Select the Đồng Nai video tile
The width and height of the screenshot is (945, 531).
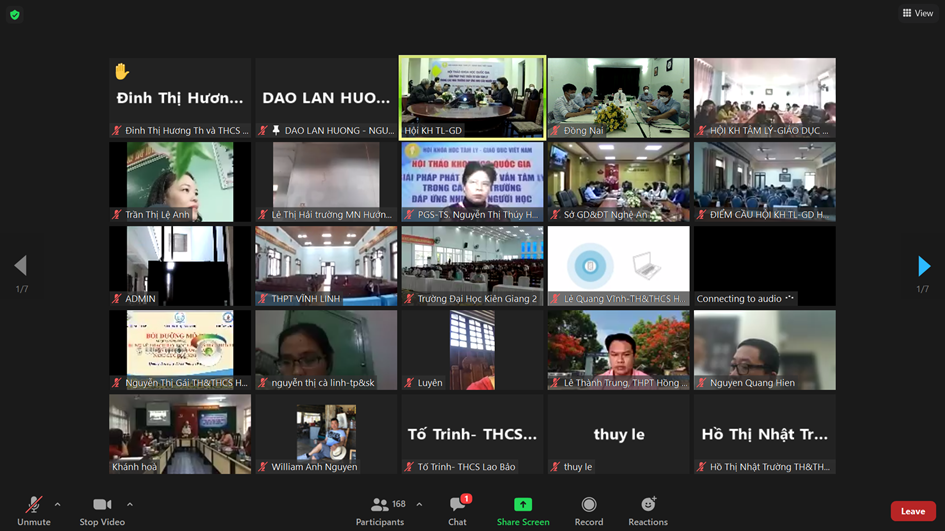tap(618, 96)
